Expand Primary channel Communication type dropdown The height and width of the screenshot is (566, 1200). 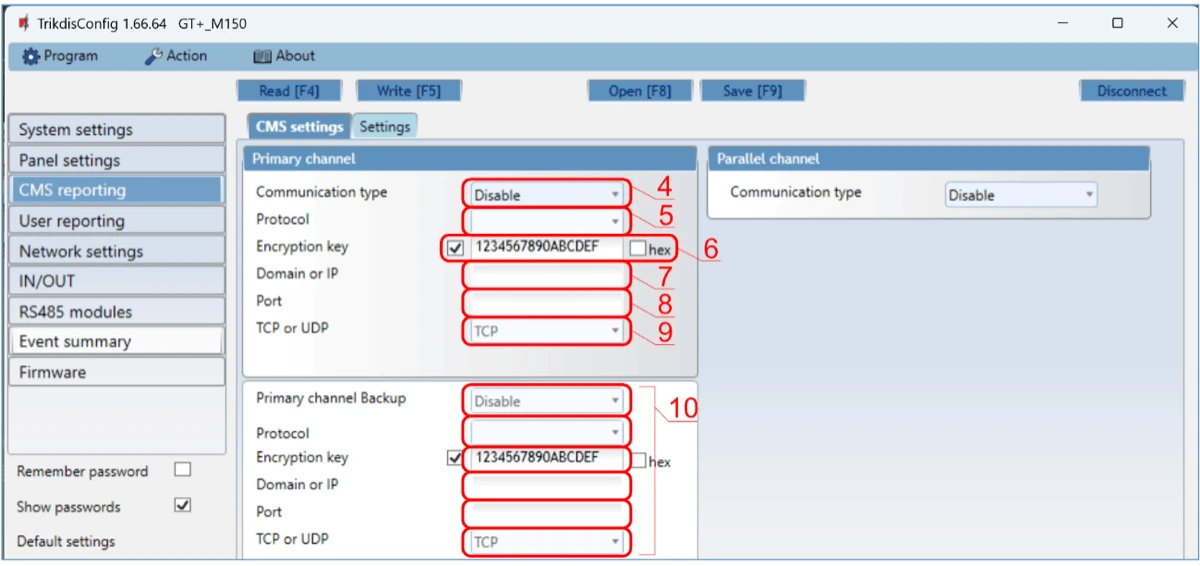coord(546,195)
